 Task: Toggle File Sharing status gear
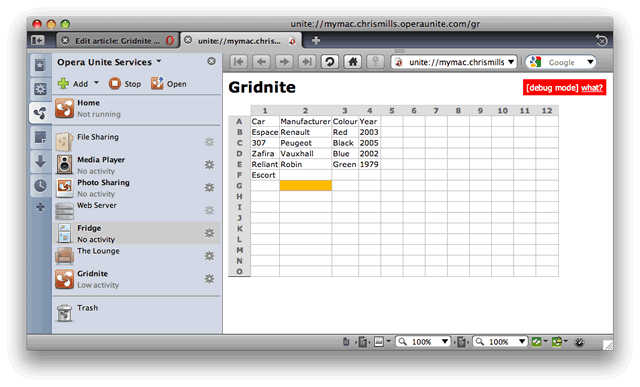tap(209, 142)
